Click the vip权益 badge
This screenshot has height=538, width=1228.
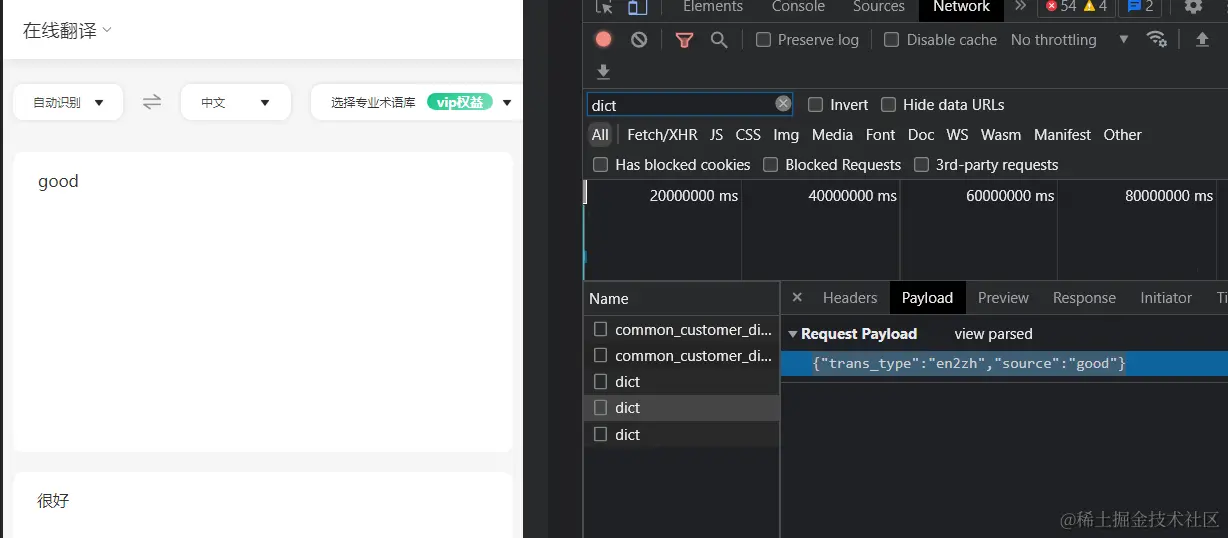click(x=459, y=102)
